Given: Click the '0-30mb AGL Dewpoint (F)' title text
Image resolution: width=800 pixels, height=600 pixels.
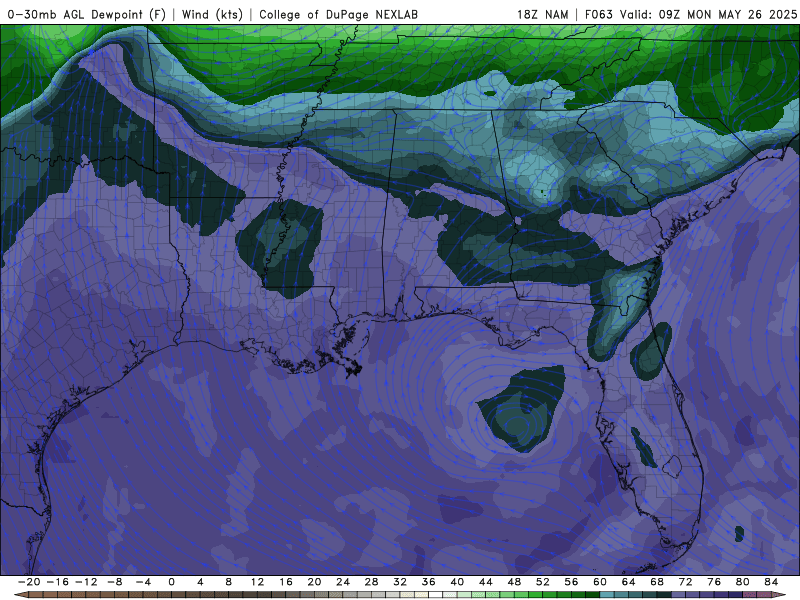Looking at the screenshot, I should pos(87,15).
